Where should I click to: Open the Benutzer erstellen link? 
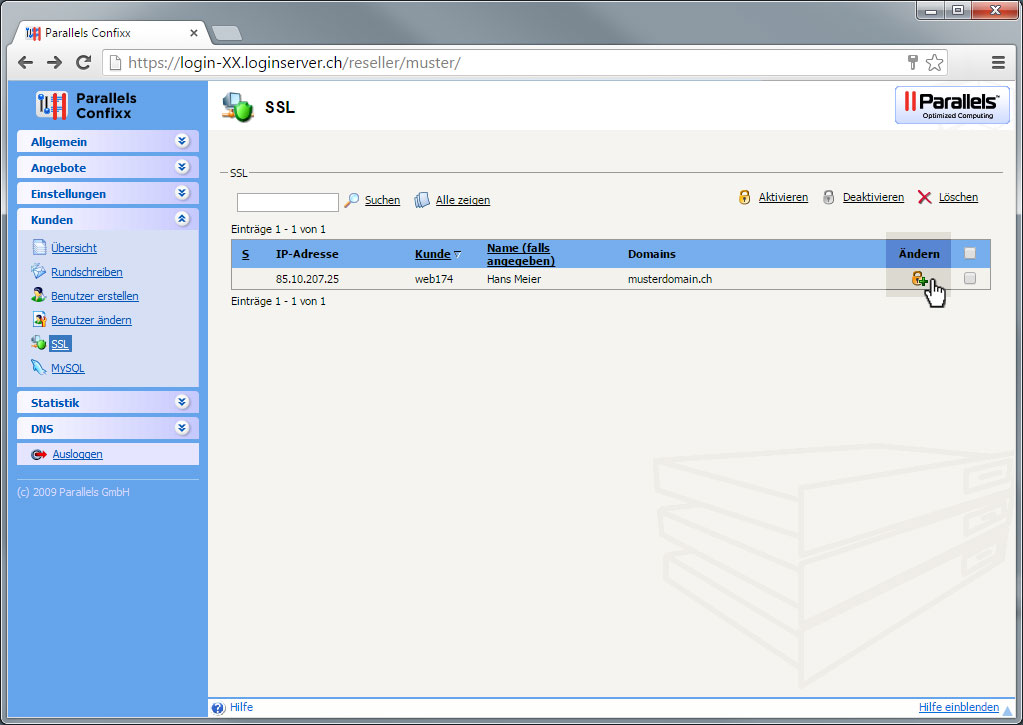point(95,296)
